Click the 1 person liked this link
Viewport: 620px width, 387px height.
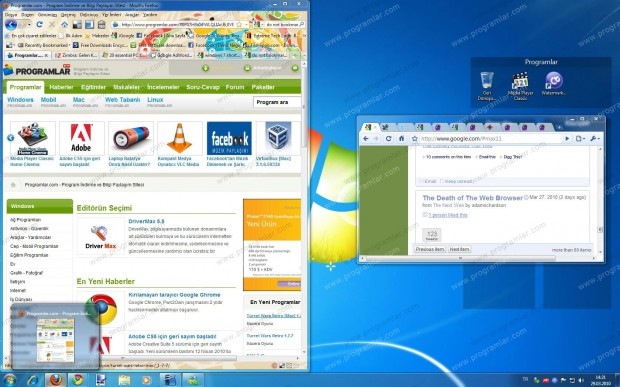pos(448,215)
